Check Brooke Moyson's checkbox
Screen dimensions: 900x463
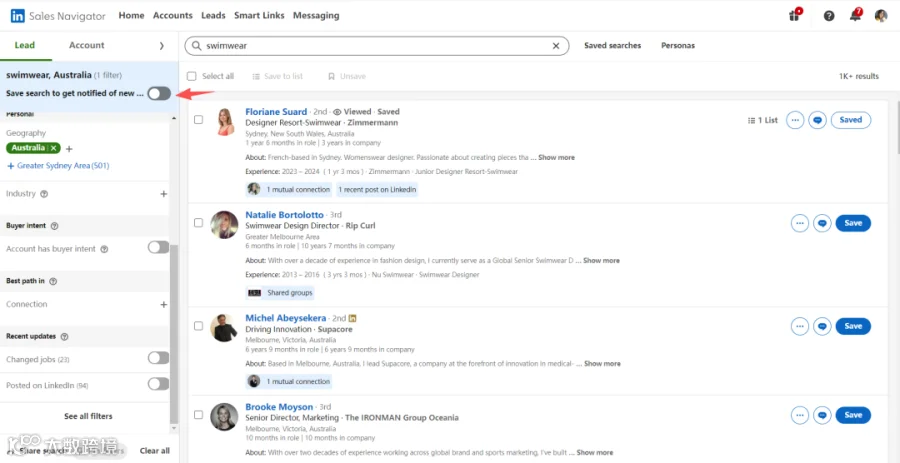pos(198,414)
